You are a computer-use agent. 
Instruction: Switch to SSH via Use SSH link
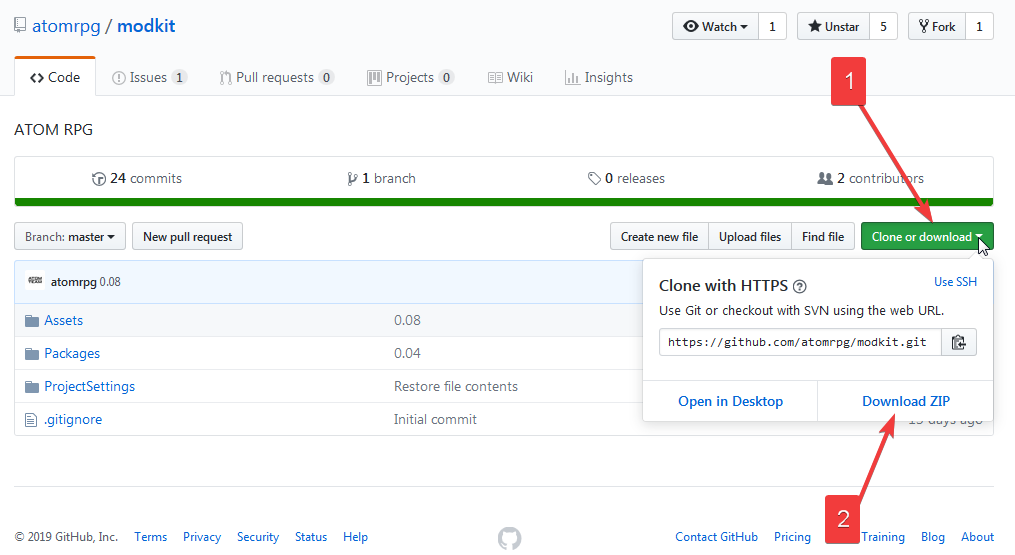[955, 282]
